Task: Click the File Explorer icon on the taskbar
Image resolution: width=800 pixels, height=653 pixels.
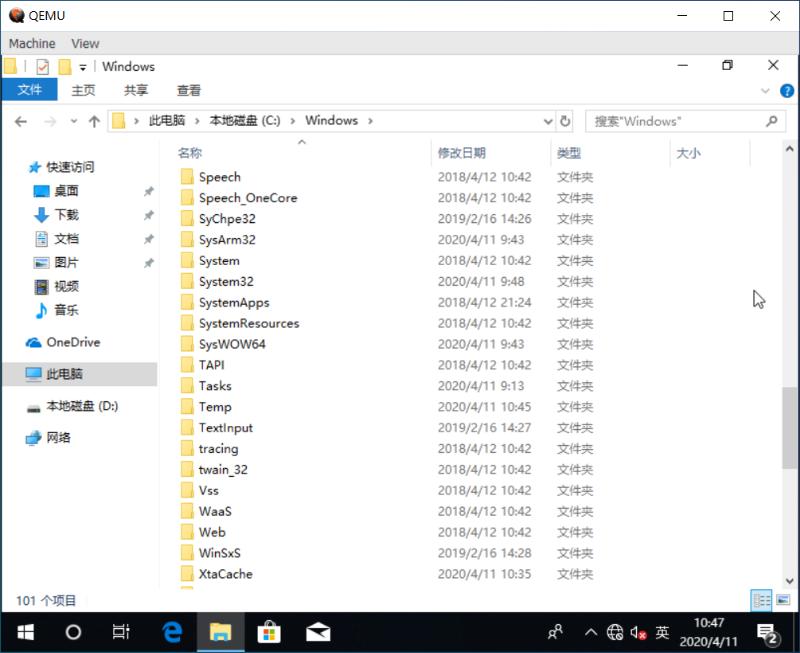Action: pos(221,631)
